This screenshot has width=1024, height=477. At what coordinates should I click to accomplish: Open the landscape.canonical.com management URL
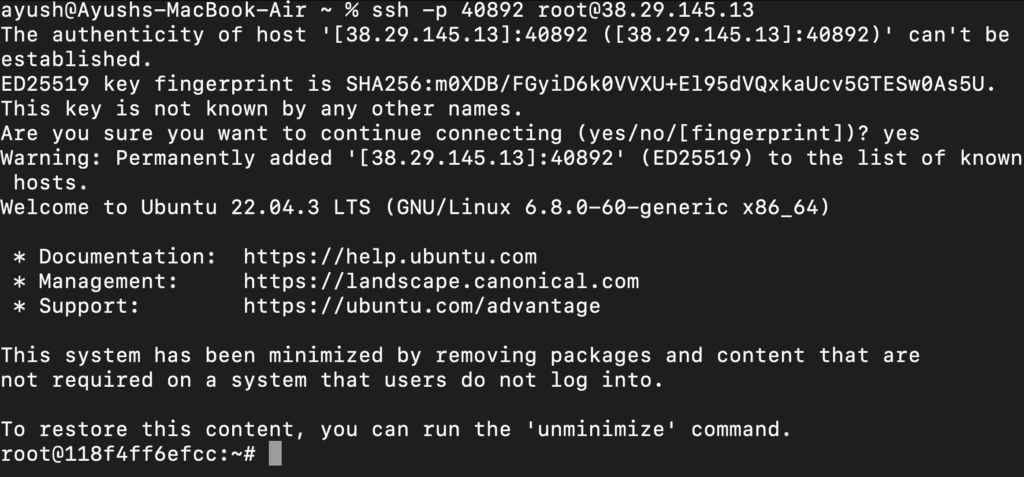(x=441, y=282)
